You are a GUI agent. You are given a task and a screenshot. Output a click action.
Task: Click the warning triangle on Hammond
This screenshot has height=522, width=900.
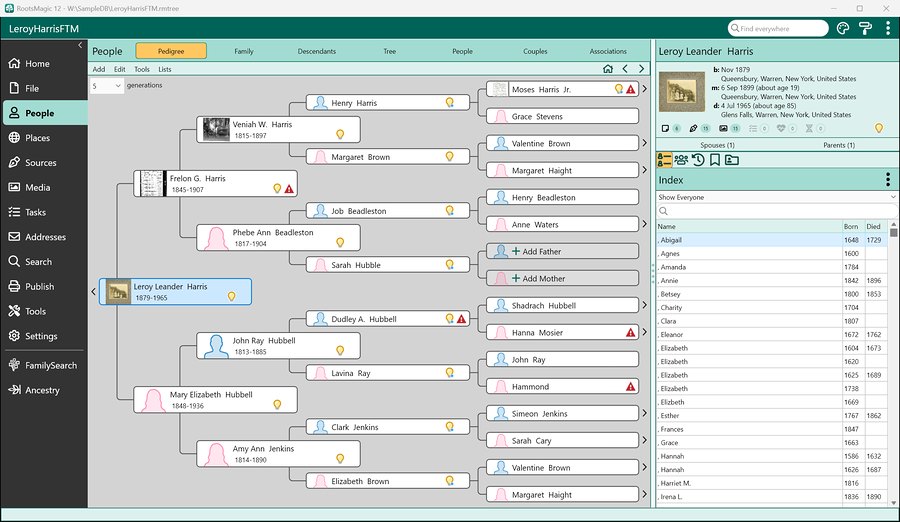(631, 386)
